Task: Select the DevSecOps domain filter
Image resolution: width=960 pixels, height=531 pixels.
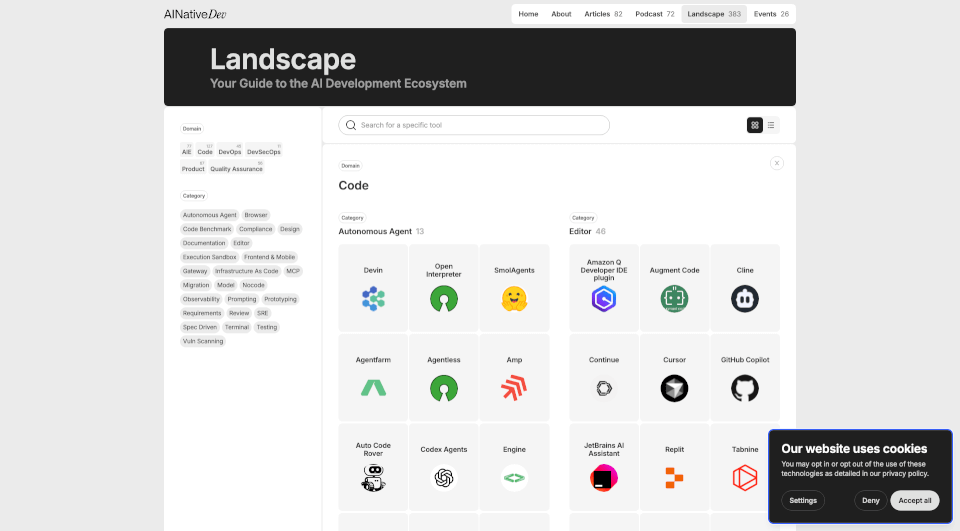Action: (x=264, y=152)
